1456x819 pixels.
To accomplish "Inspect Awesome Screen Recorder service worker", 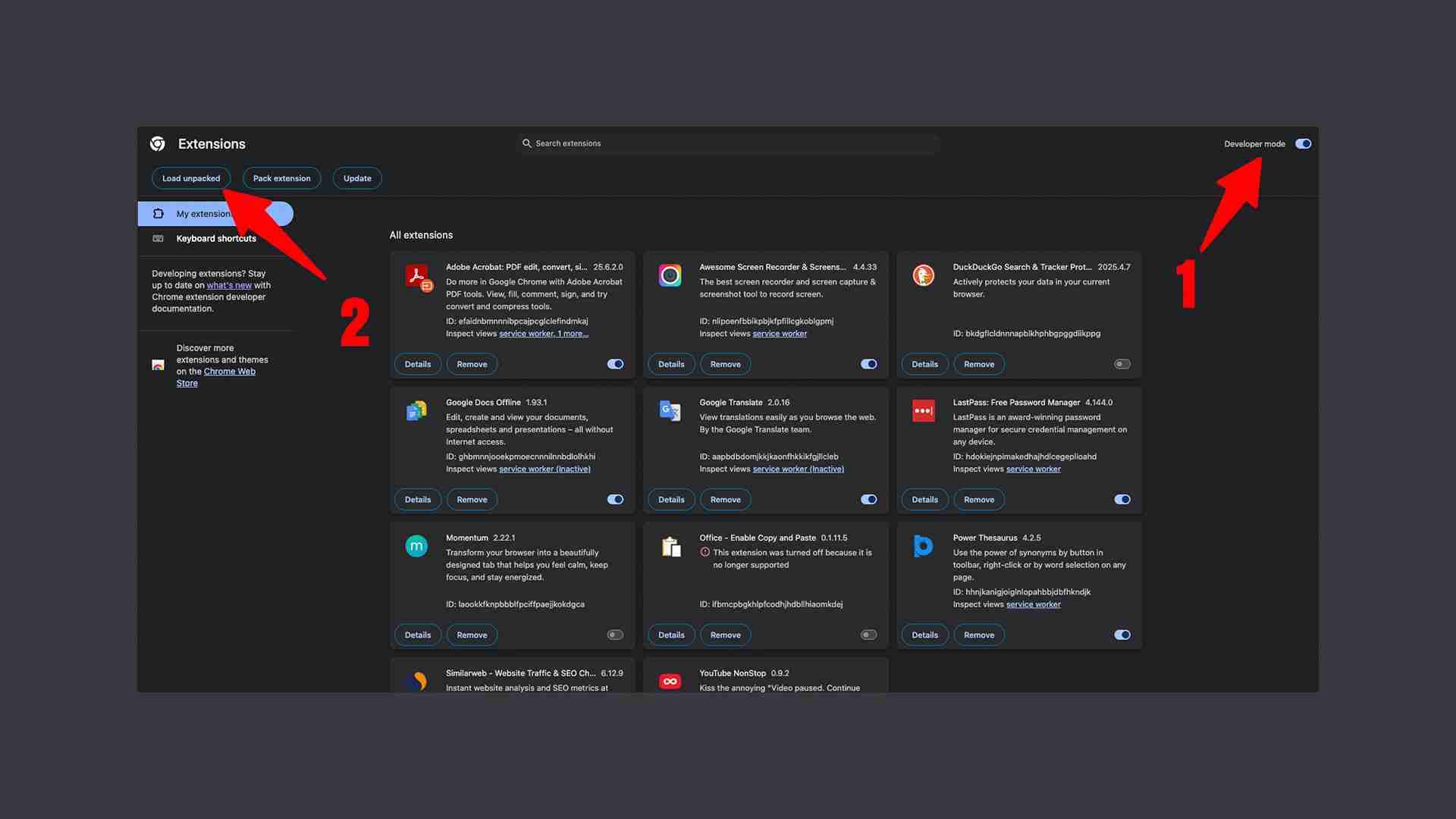I will point(780,334).
